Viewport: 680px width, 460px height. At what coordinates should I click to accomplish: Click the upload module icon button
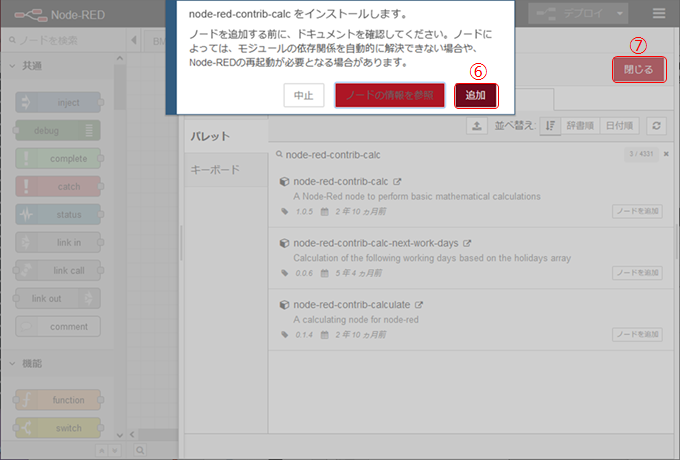pyautogui.click(x=477, y=126)
